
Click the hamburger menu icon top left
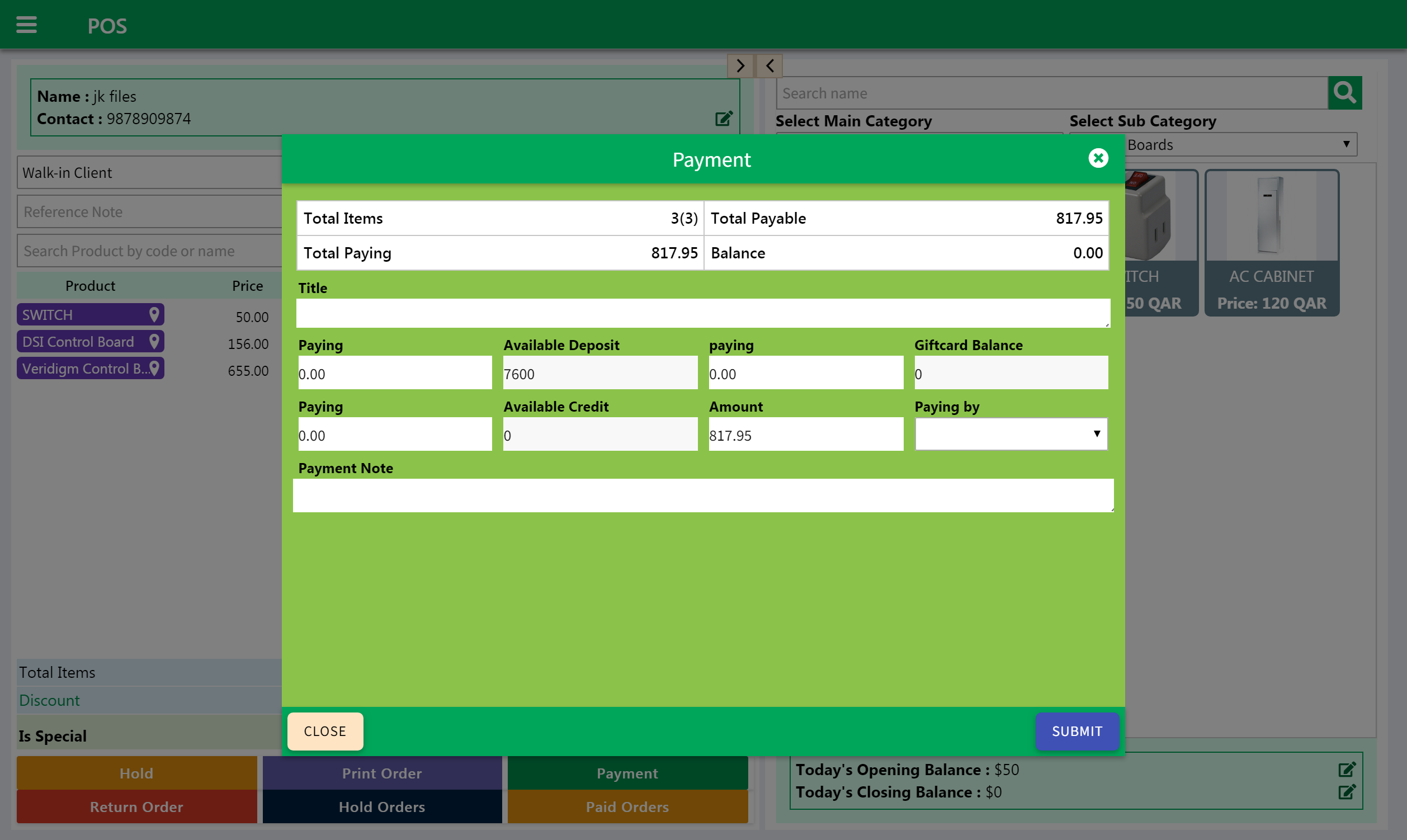pyautogui.click(x=27, y=25)
